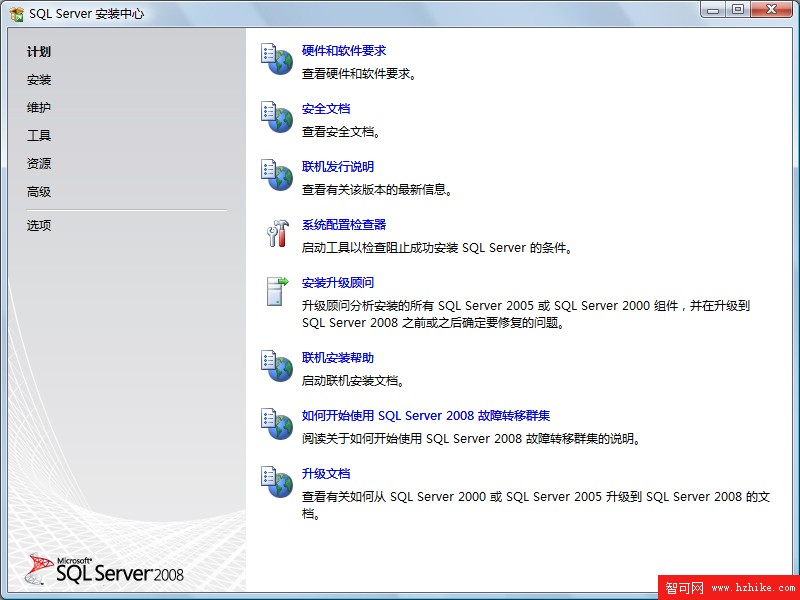Viewport: 800px width, 600px height.
Task: Switch to the 安装 page
Action: click(39, 80)
